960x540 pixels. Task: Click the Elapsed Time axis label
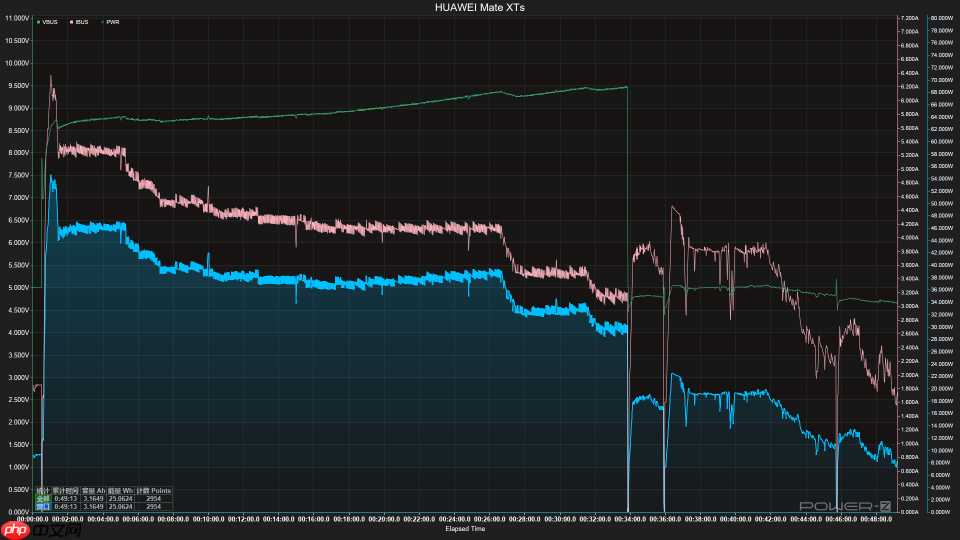pyautogui.click(x=465, y=528)
